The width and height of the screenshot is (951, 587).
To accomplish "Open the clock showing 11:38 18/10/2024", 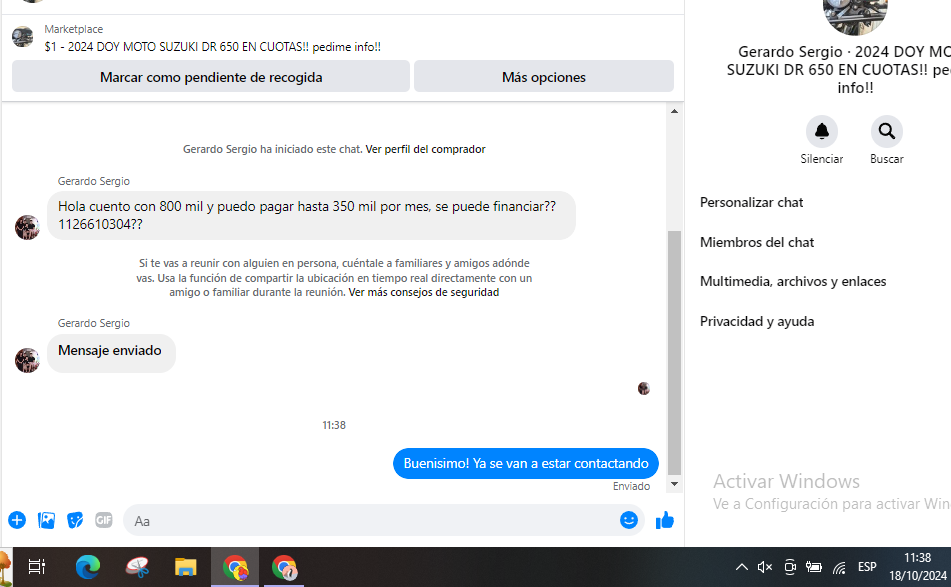I will click(x=918, y=566).
